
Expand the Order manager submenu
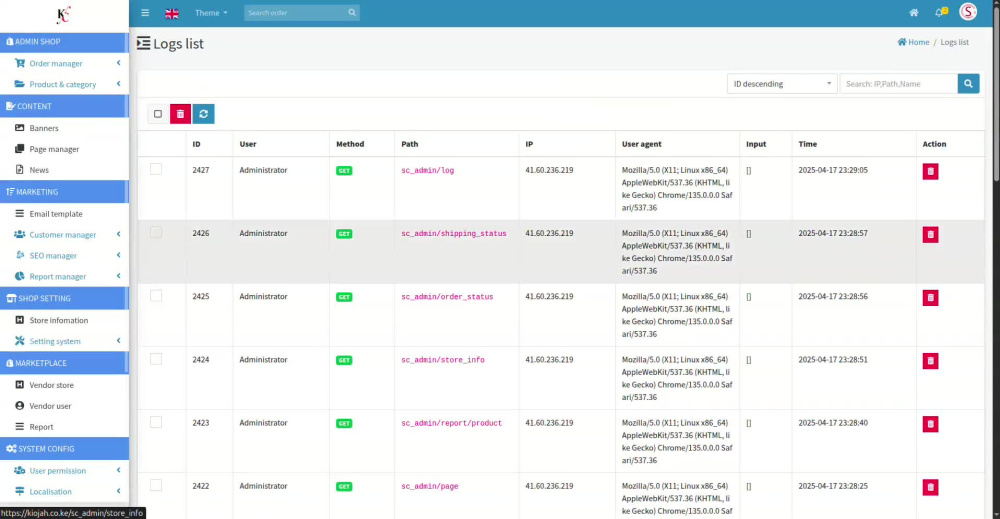coord(119,62)
